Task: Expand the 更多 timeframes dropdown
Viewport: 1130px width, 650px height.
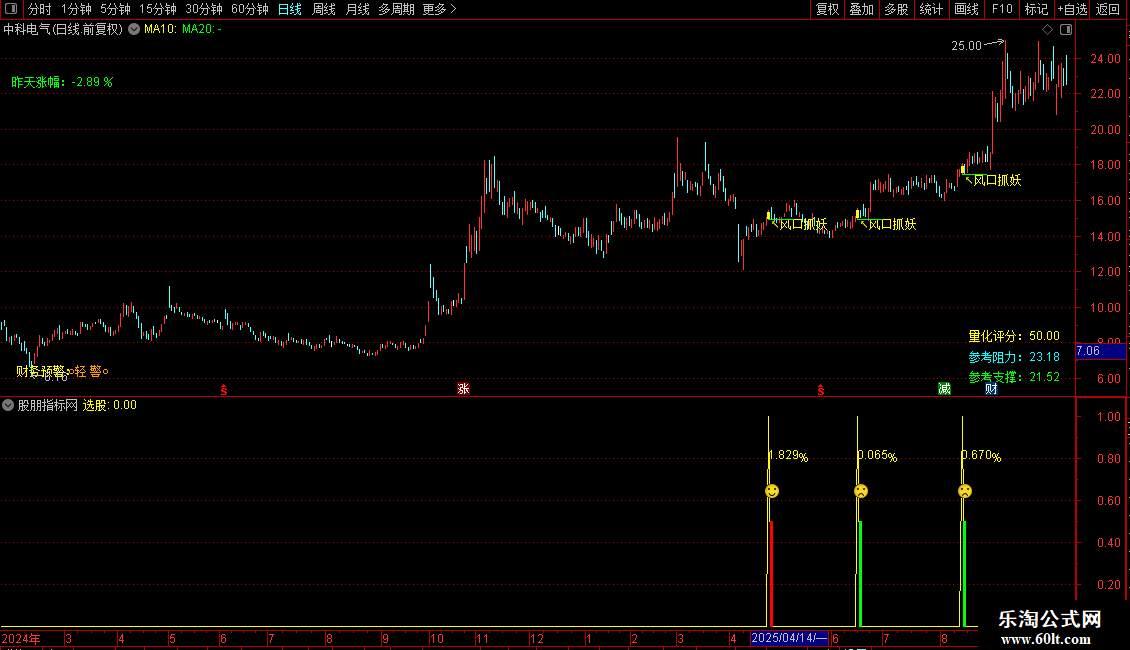Action: (x=440, y=9)
